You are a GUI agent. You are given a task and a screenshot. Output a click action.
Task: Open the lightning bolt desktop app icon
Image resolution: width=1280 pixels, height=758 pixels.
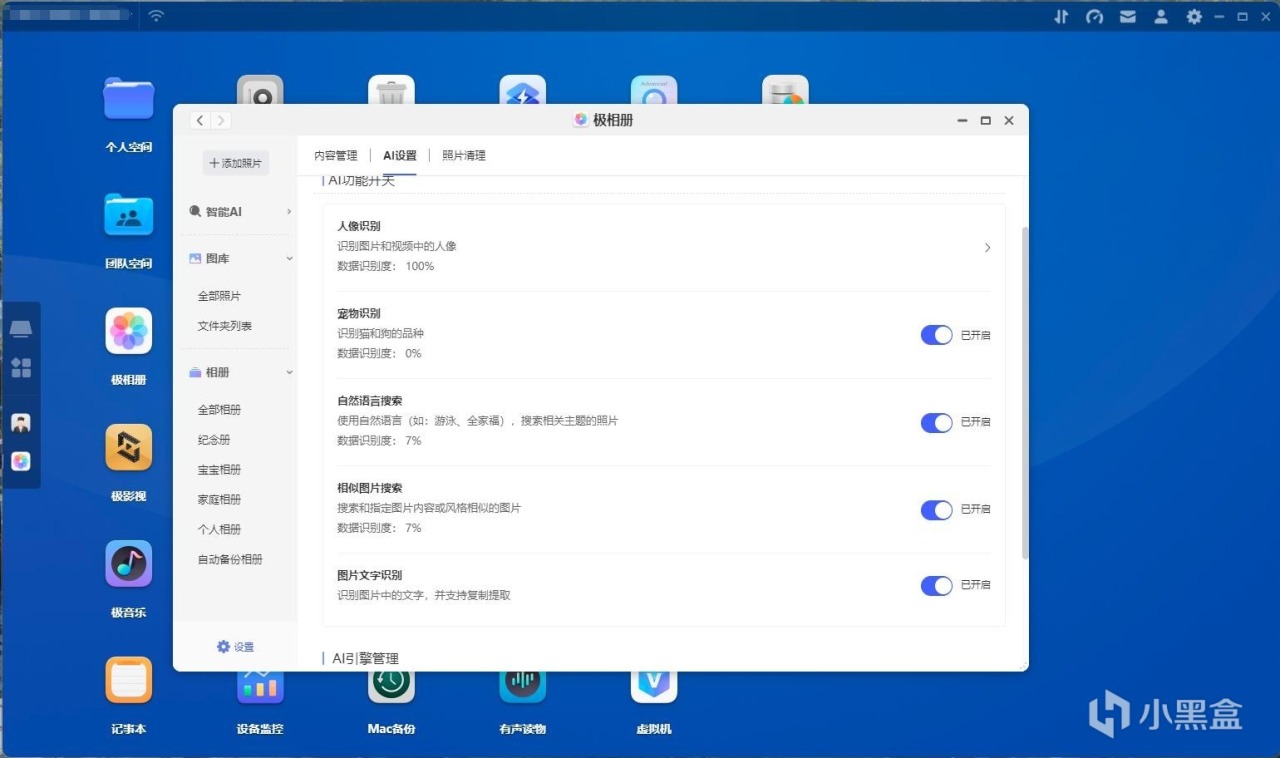coord(522,90)
